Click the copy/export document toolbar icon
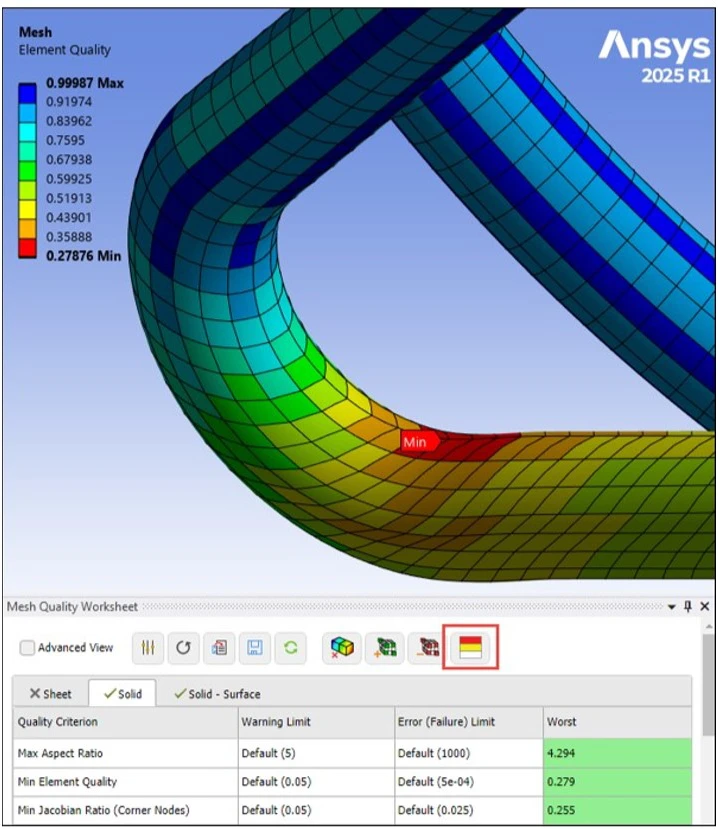 pyautogui.click(x=219, y=648)
